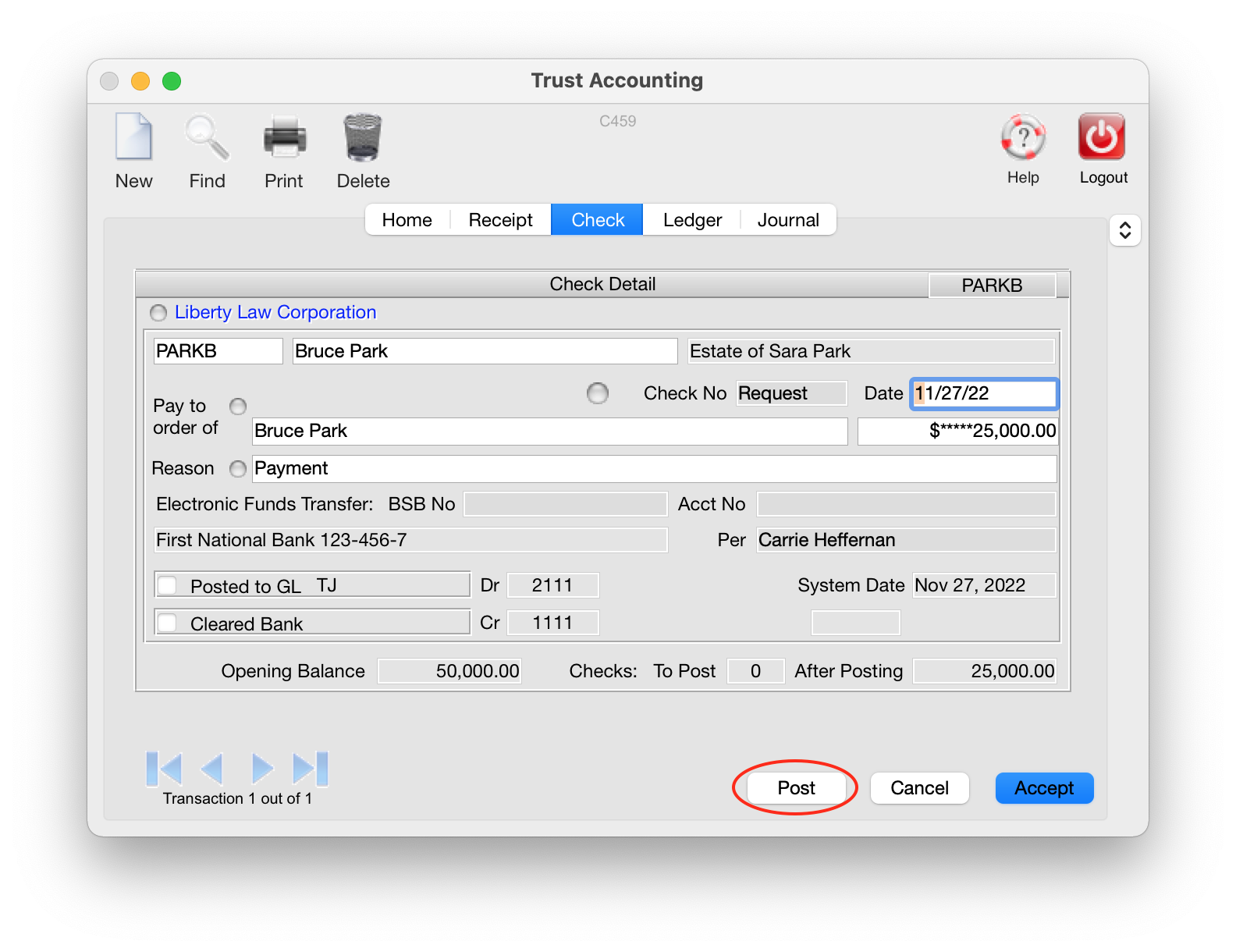1236x952 pixels.
Task: Click the Post button
Action: [x=796, y=788]
